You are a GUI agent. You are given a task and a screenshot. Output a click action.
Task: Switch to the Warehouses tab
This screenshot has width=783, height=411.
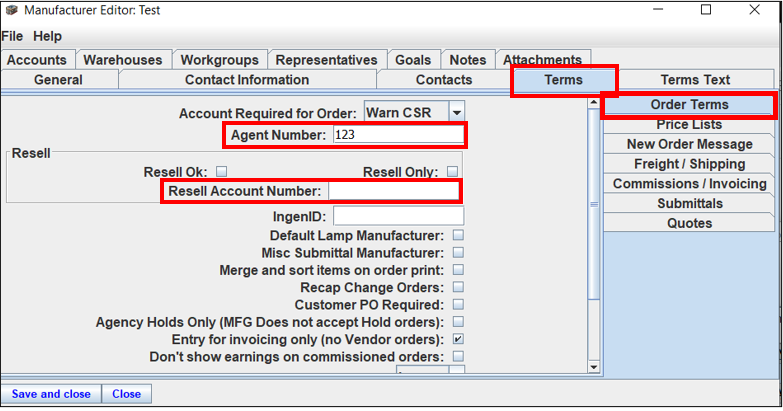[123, 60]
